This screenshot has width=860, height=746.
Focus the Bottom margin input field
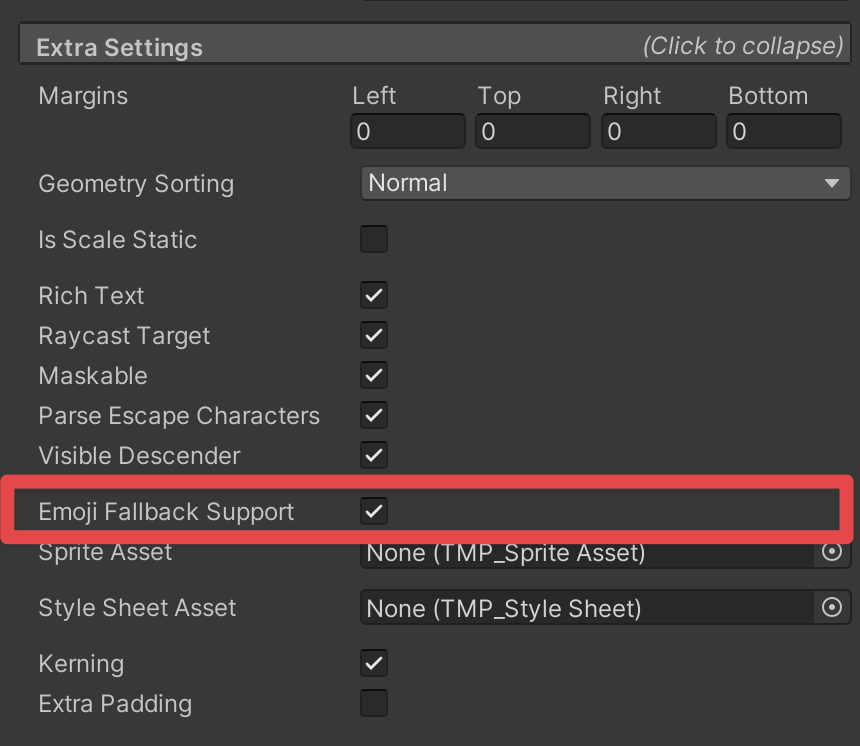784,132
